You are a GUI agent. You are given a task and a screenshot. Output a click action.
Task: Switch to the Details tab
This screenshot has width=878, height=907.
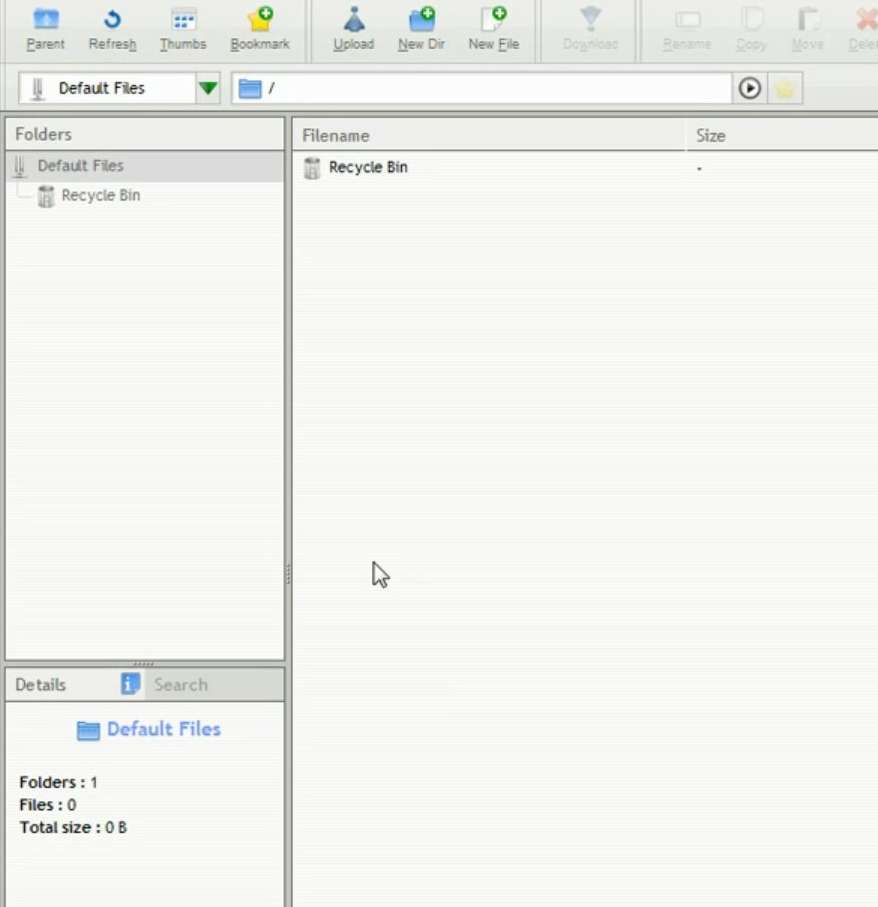tap(75, 685)
